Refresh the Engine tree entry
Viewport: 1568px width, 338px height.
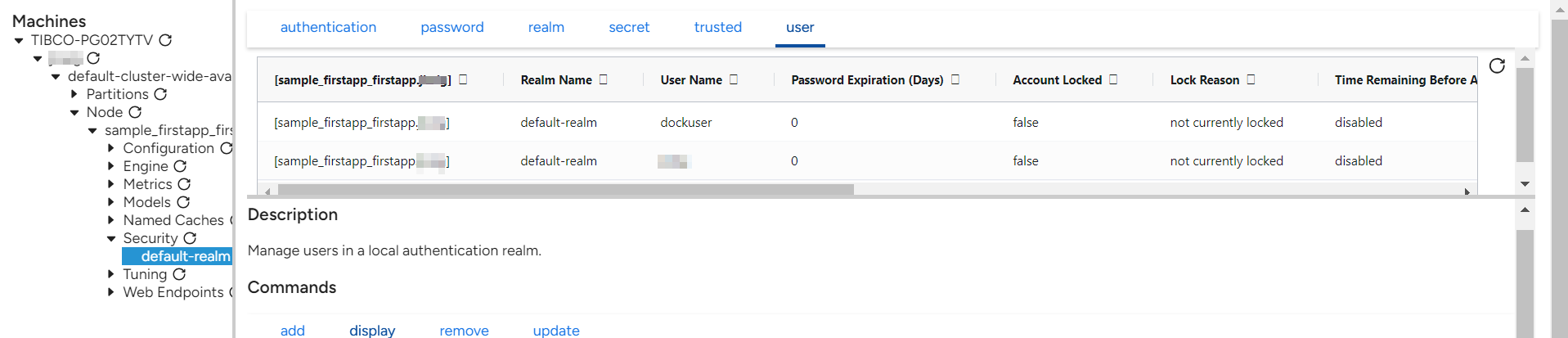point(180,166)
